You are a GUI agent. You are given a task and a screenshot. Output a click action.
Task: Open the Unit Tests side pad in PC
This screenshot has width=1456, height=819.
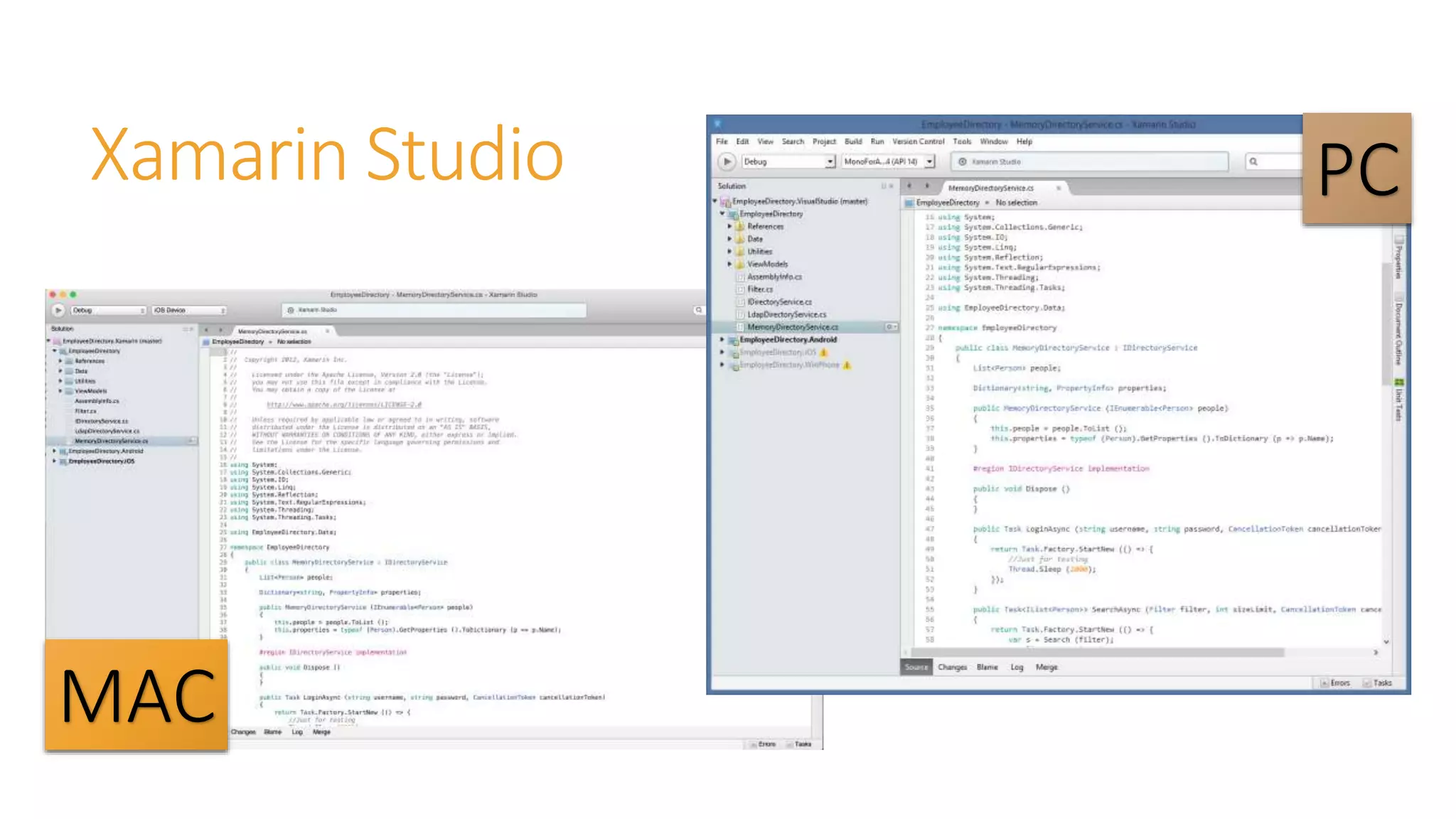click(1398, 400)
